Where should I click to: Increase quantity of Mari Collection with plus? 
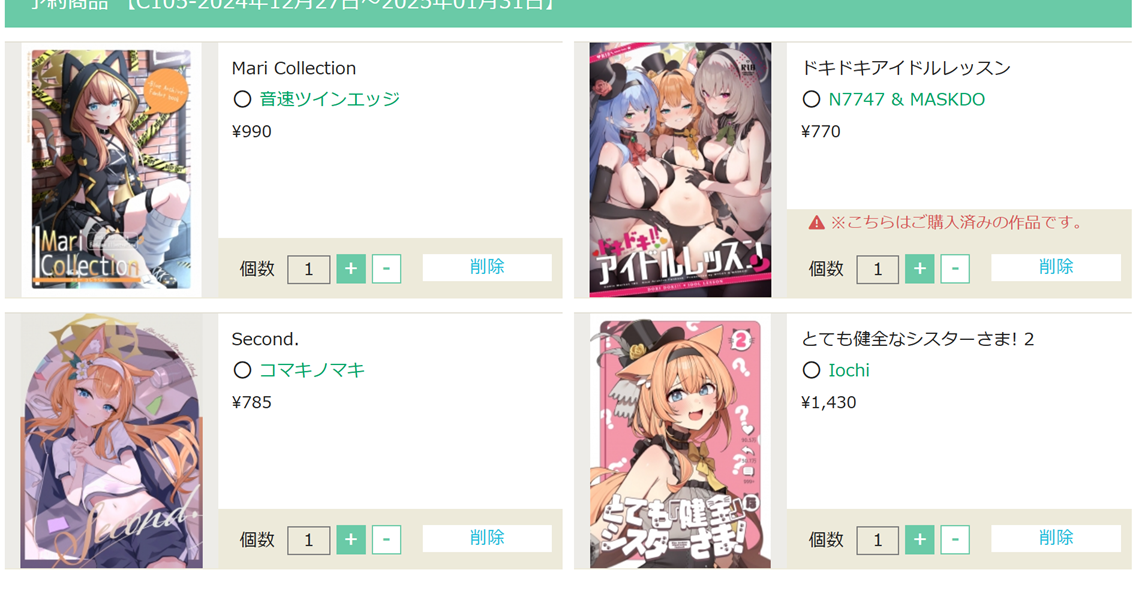(351, 269)
